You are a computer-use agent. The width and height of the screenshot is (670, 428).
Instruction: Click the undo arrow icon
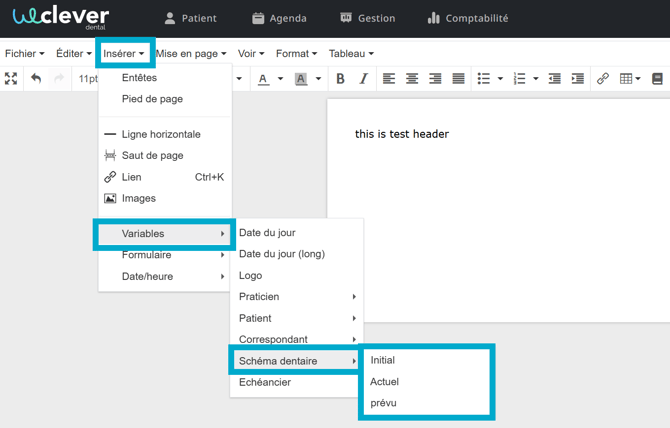[36, 78]
